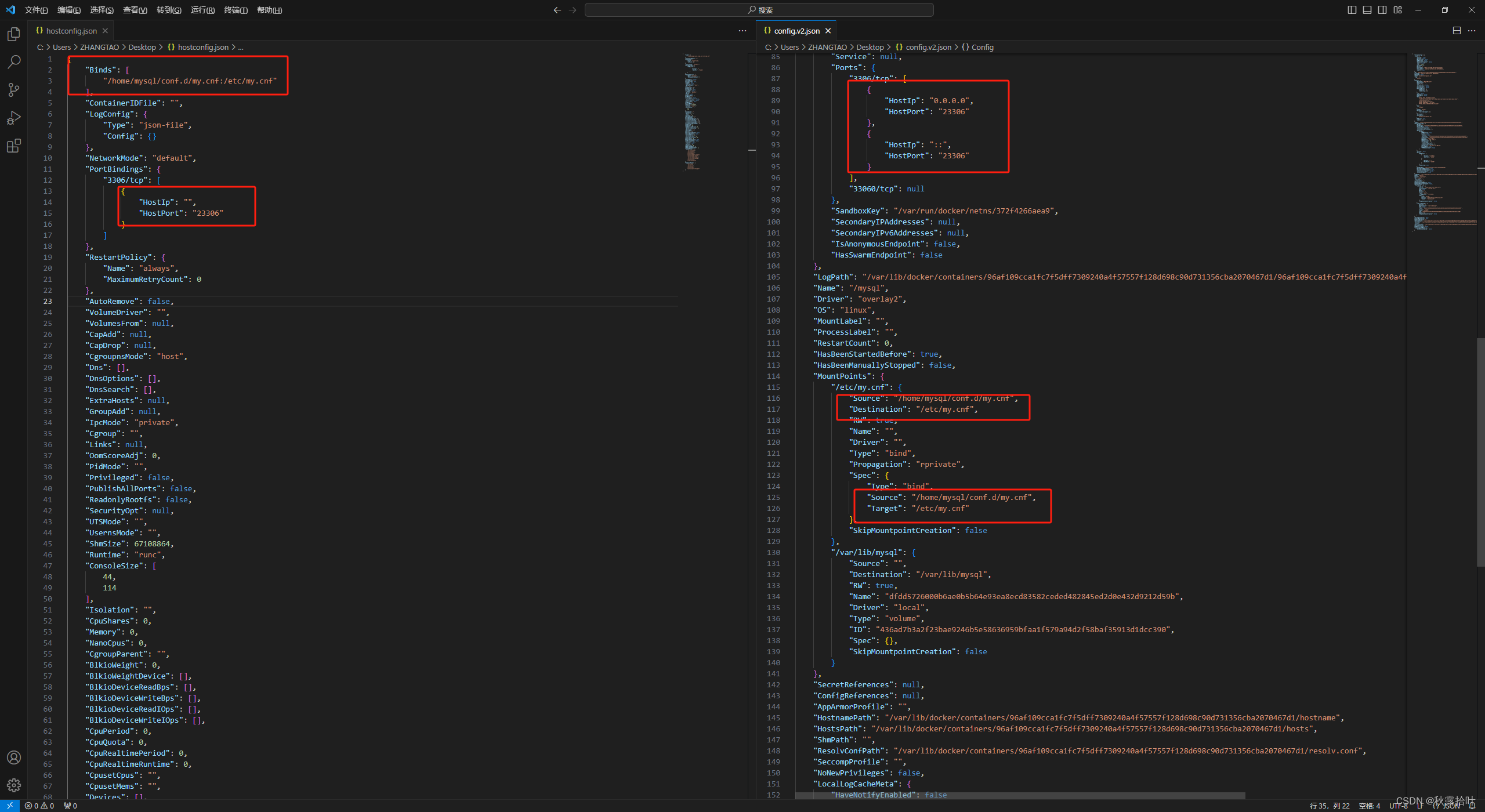This screenshot has height=812, width=1485.
Task: Click the VS Code logo in title bar
Action: [x=10, y=10]
